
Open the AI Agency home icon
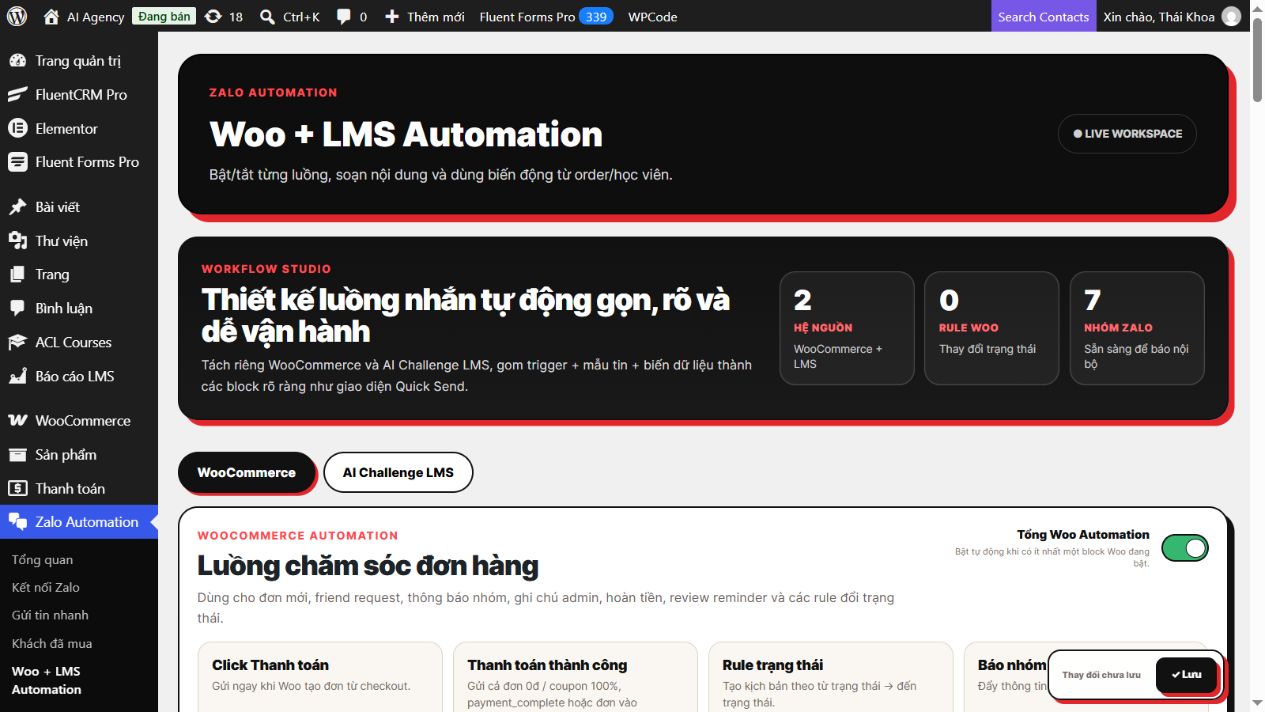52,16
